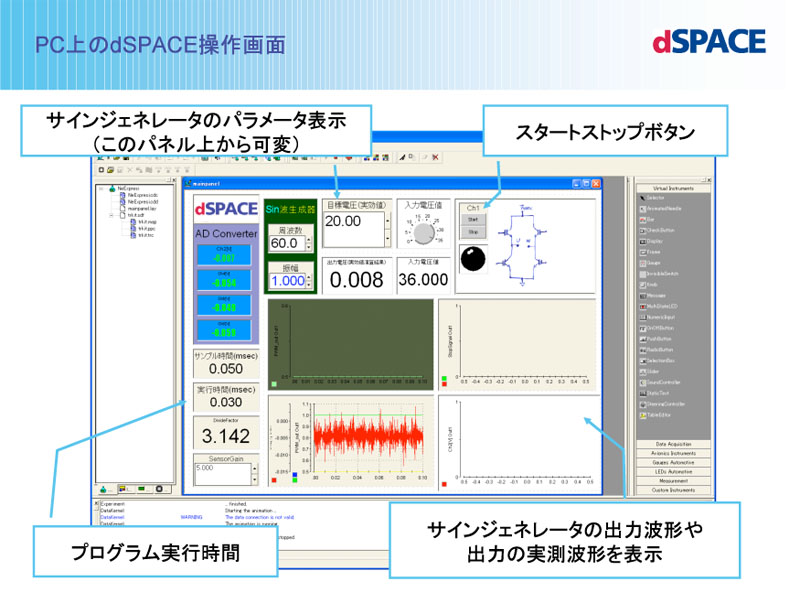Close the instrument selector panel
The image size is (800, 603).
coord(708,180)
